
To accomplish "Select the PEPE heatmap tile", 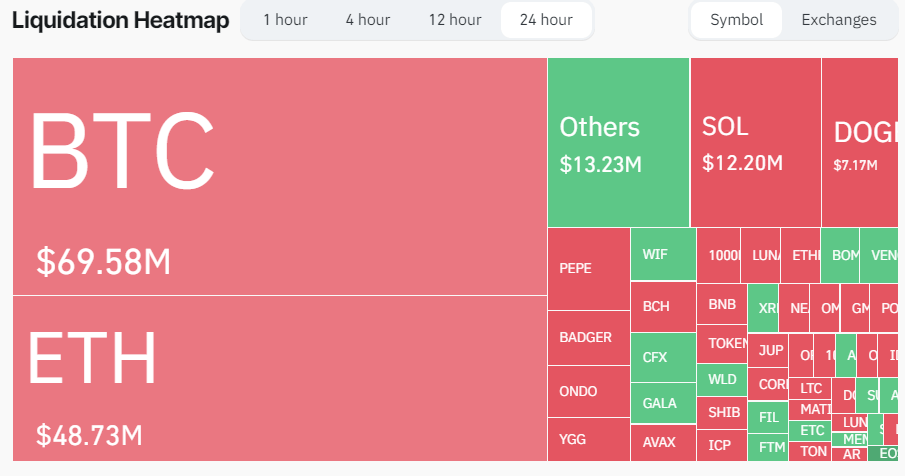I will point(588,269).
